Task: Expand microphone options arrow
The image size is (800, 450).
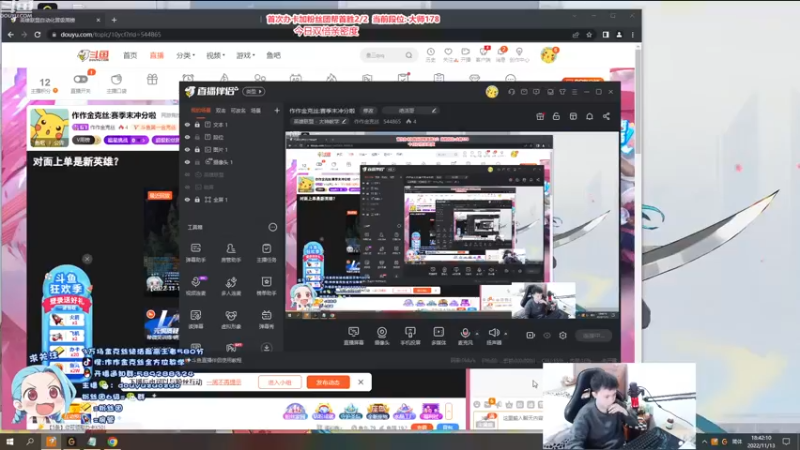Action: [x=477, y=334]
